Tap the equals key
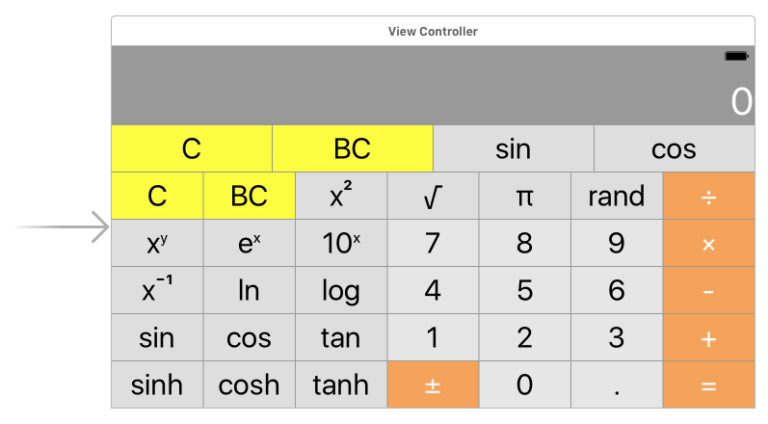The width and height of the screenshot is (768, 424). (709, 385)
